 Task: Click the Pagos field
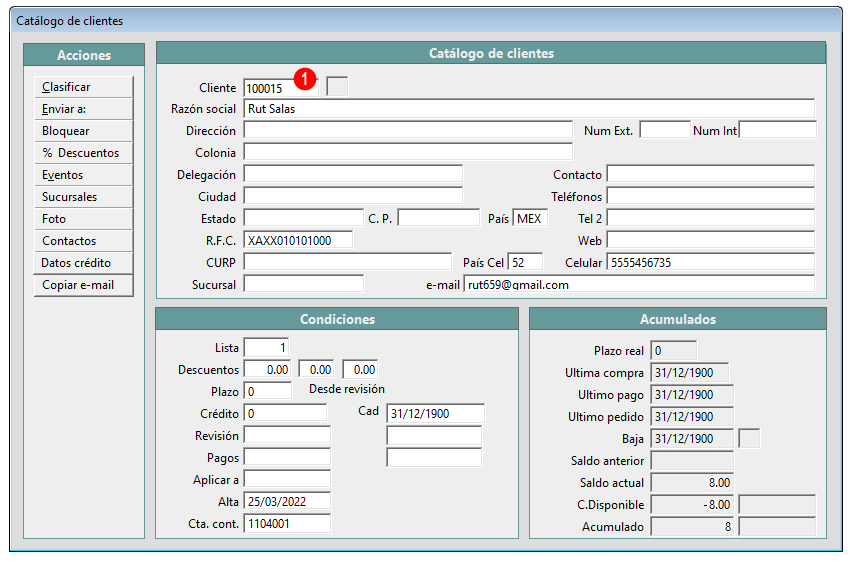tap(287, 457)
